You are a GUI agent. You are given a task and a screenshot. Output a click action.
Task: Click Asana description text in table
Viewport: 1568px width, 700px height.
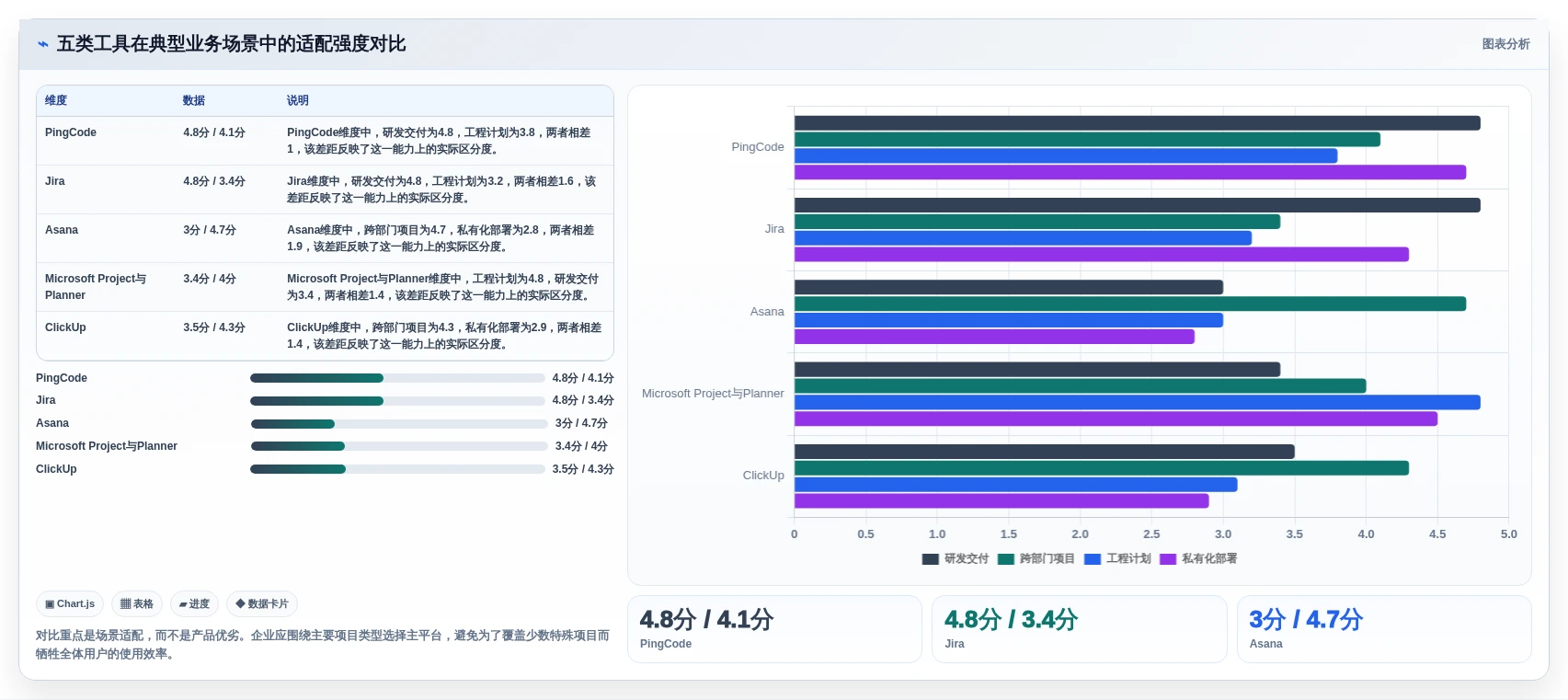441,238
